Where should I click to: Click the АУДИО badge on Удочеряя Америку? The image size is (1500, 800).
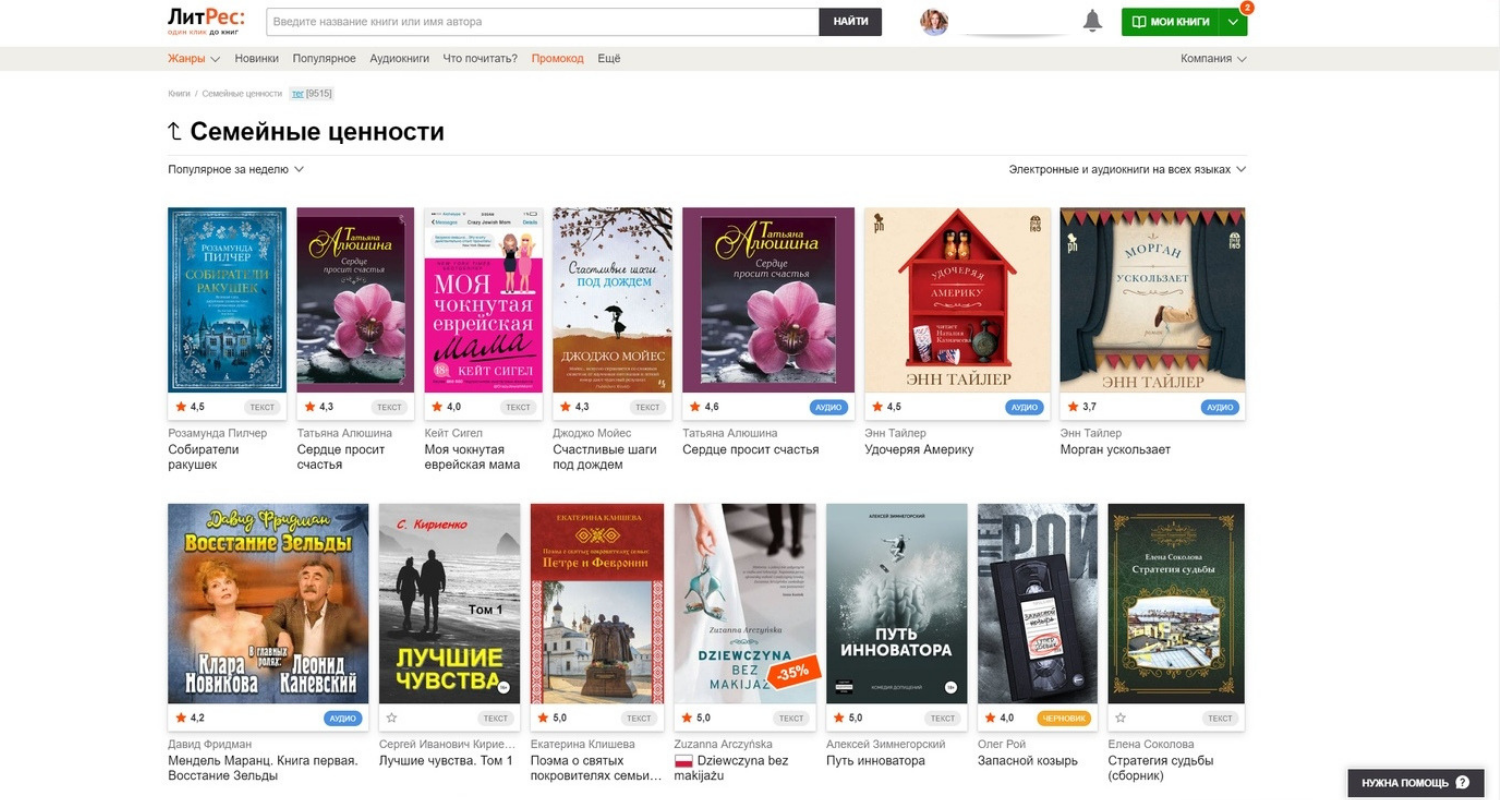[x=1024, y=407]
